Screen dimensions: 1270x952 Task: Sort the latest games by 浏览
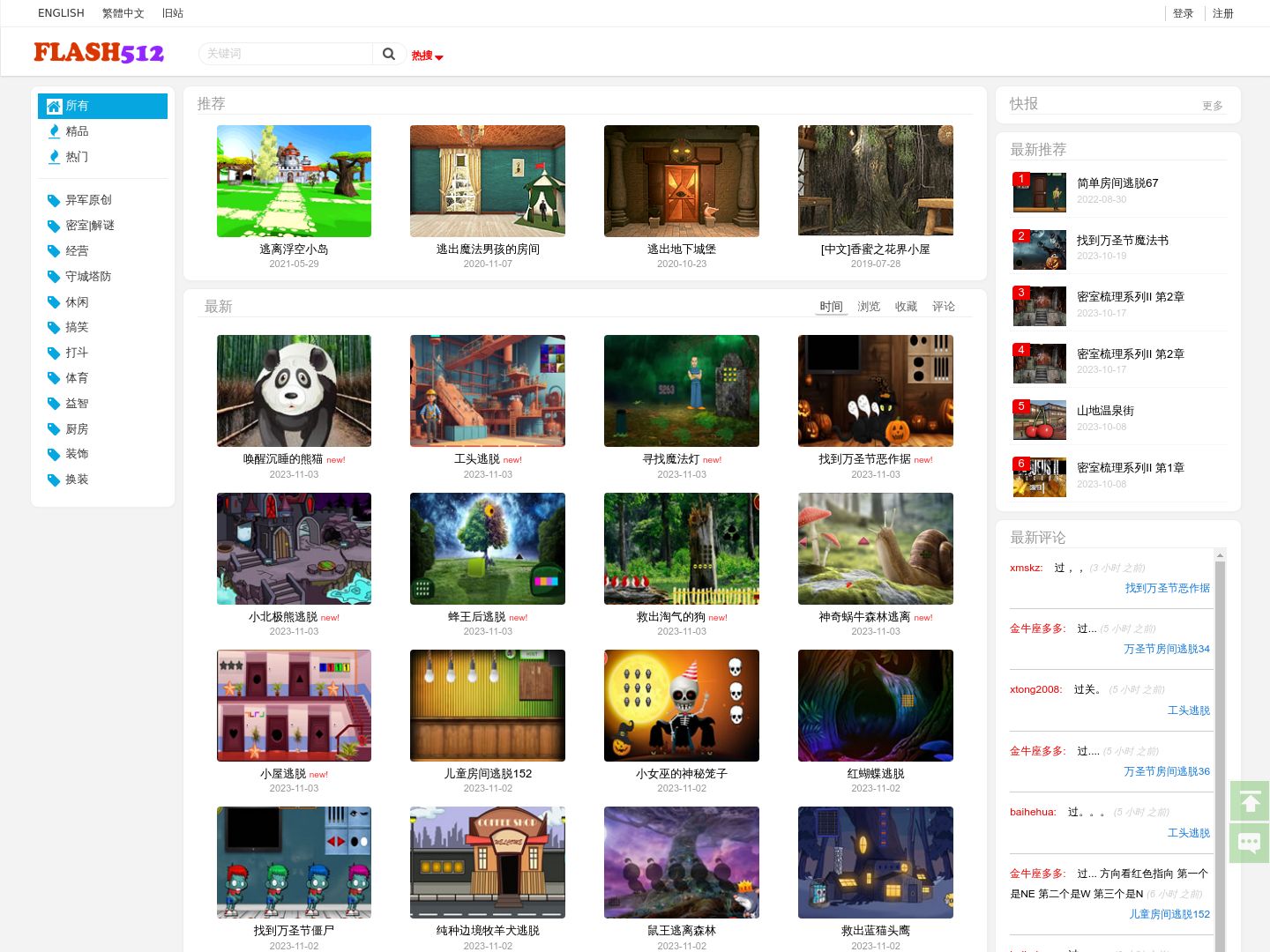coord(869,307)
